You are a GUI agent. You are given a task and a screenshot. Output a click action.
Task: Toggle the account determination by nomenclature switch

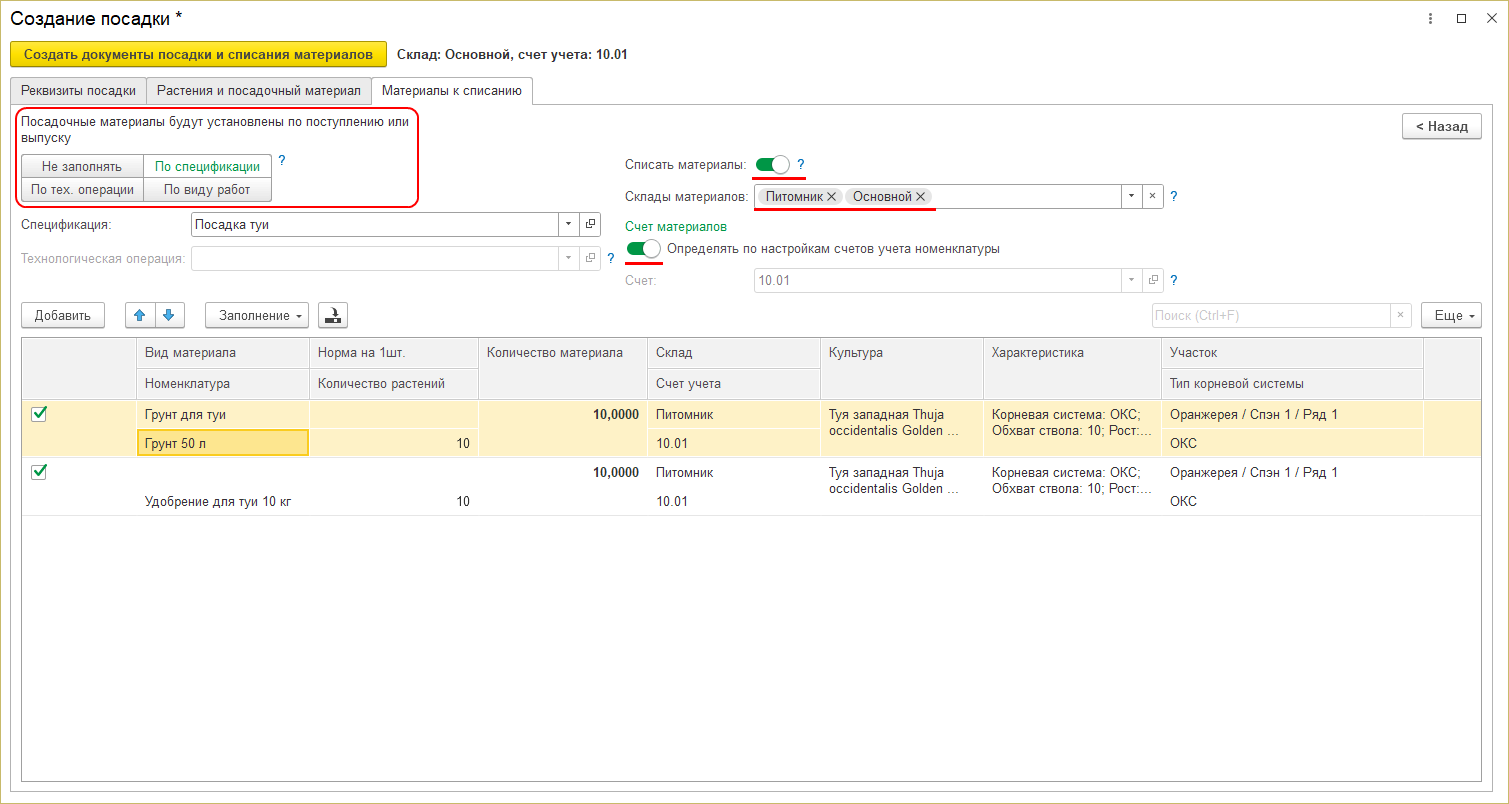coord(643,249)
